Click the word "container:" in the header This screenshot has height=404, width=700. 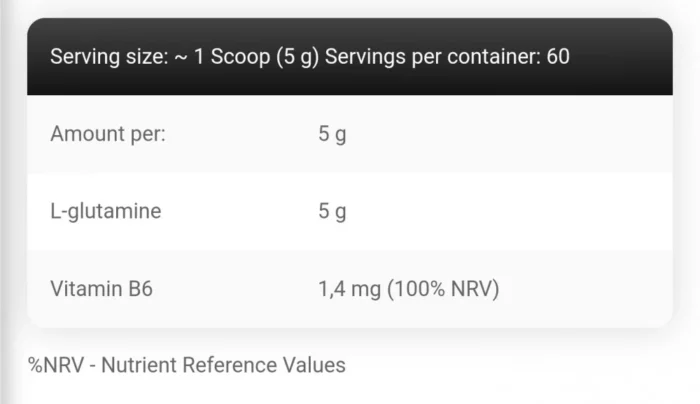coord(492,57)
